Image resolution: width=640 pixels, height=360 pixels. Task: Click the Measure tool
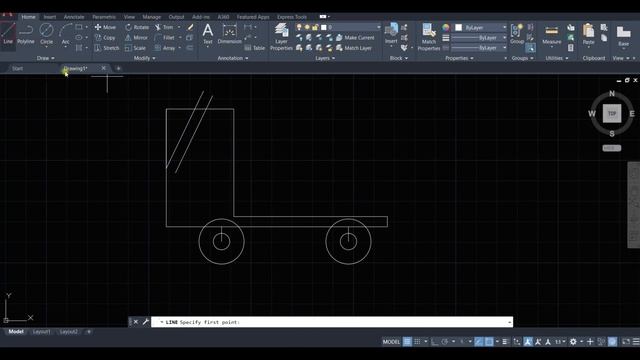[x=551, y=35]
